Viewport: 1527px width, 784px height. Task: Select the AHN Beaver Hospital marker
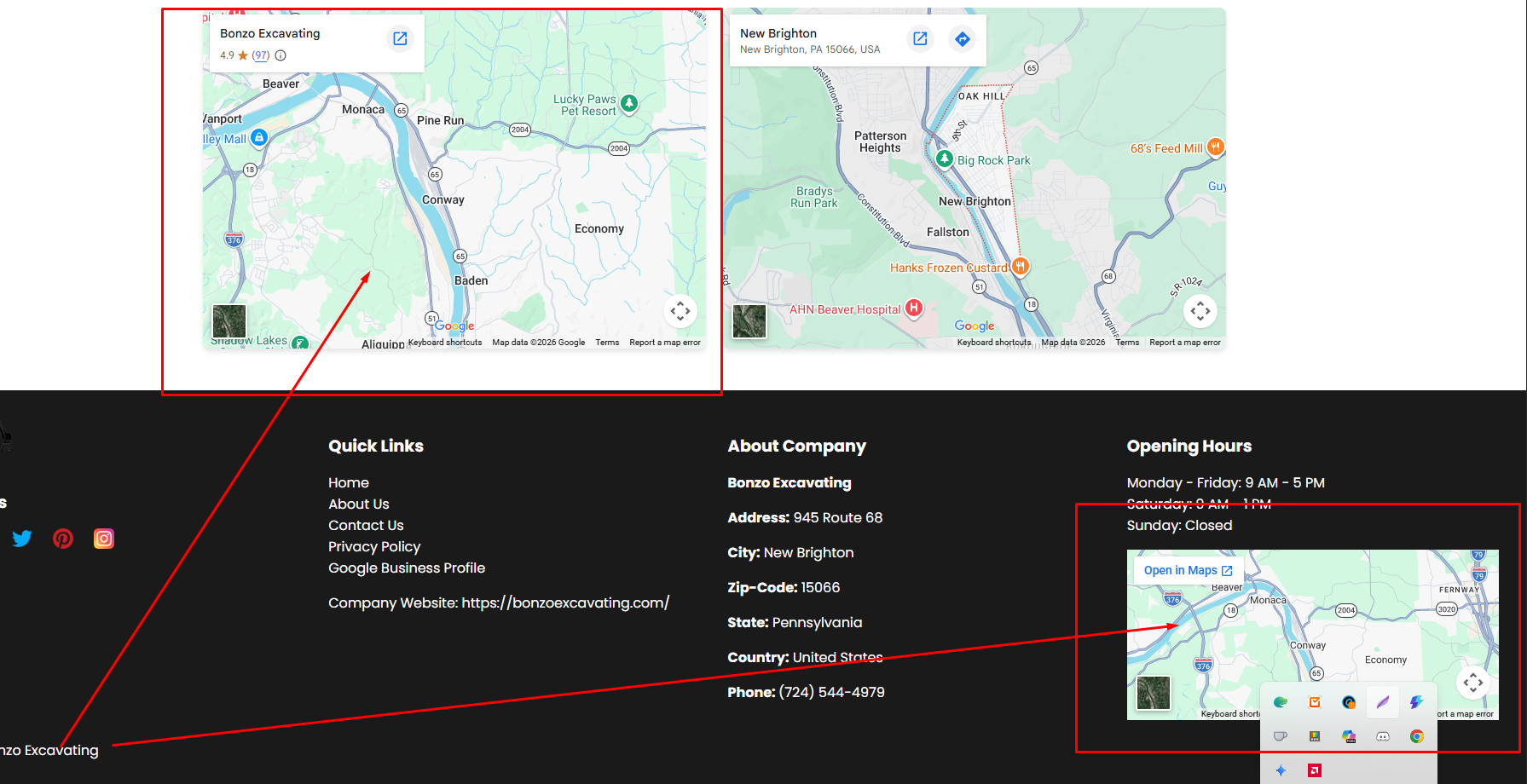click(914, 308)
